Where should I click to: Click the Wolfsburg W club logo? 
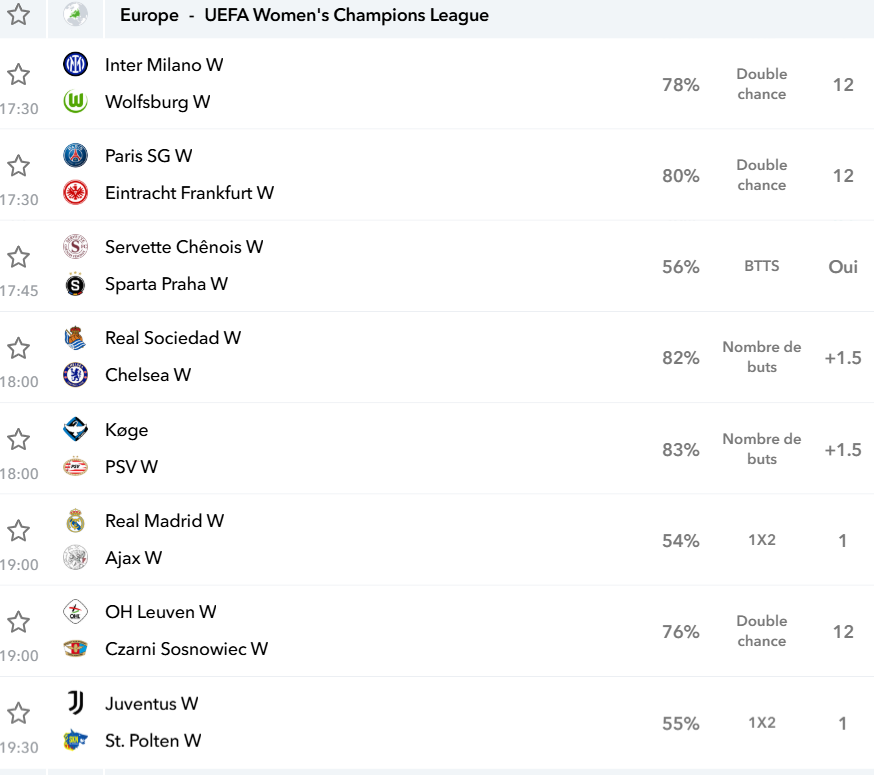(75, 101)
